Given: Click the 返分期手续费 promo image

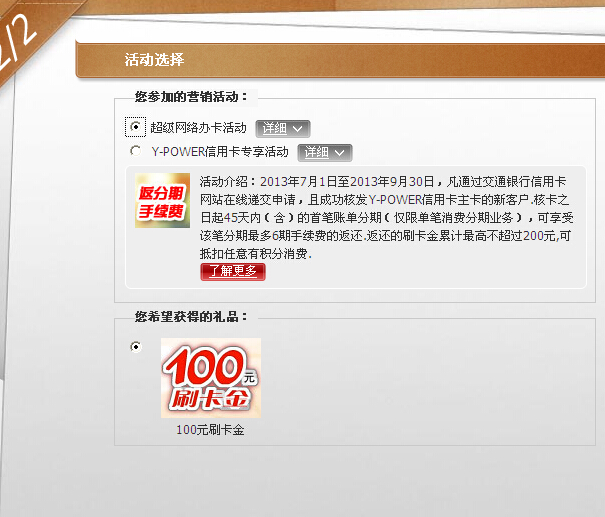Looking at the screenshot, I should coord(162,200).
